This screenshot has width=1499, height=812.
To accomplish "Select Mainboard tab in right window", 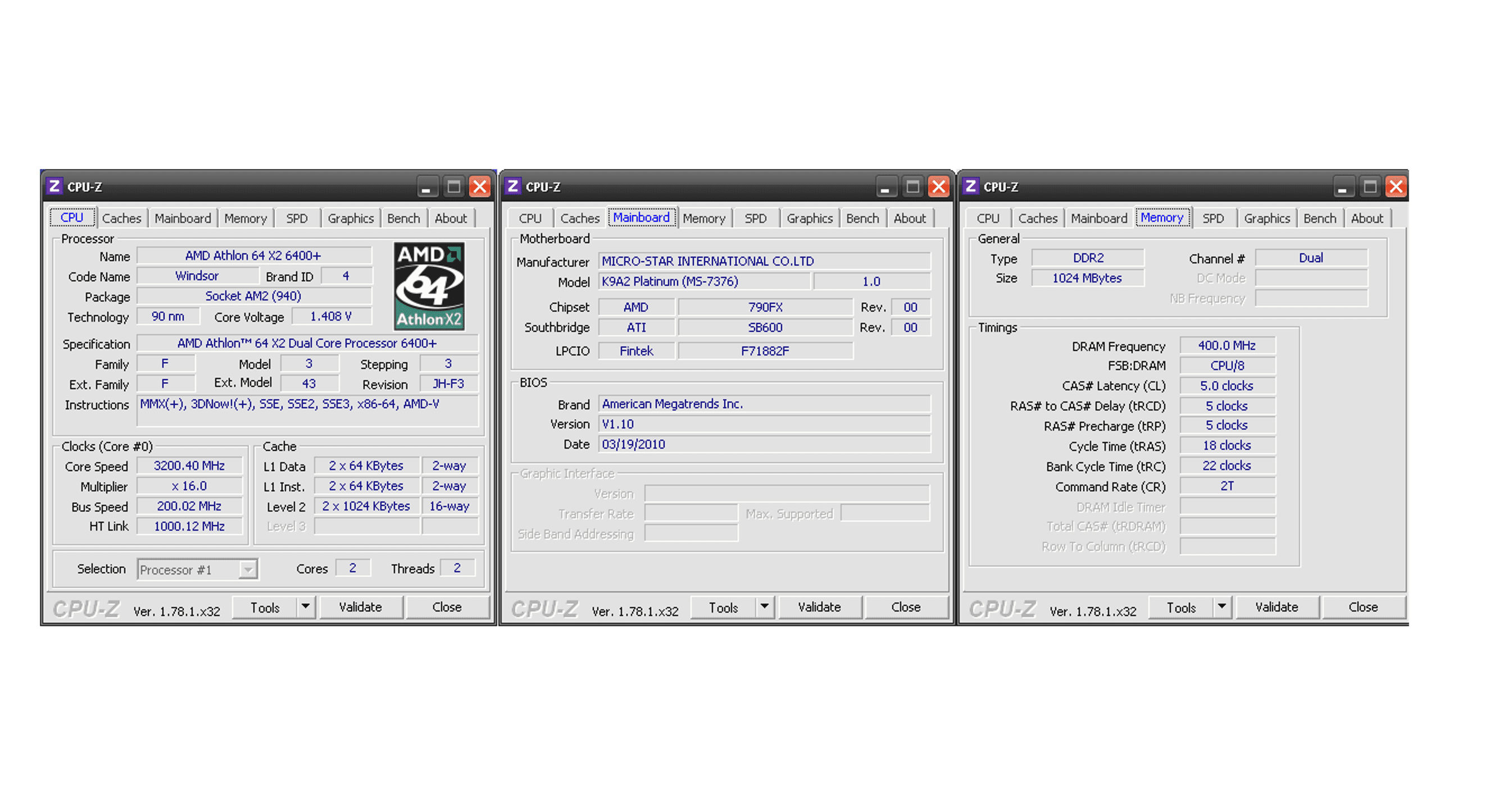I will (1099, 218).
